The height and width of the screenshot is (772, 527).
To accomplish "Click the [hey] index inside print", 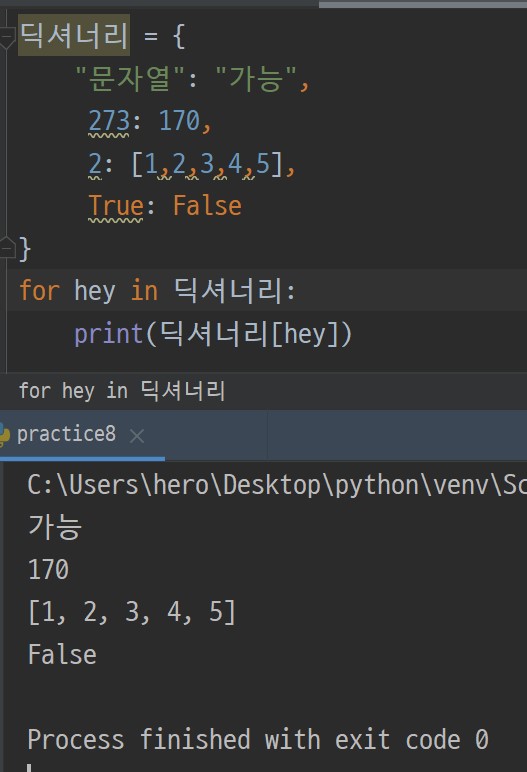I will pos(305,334).
